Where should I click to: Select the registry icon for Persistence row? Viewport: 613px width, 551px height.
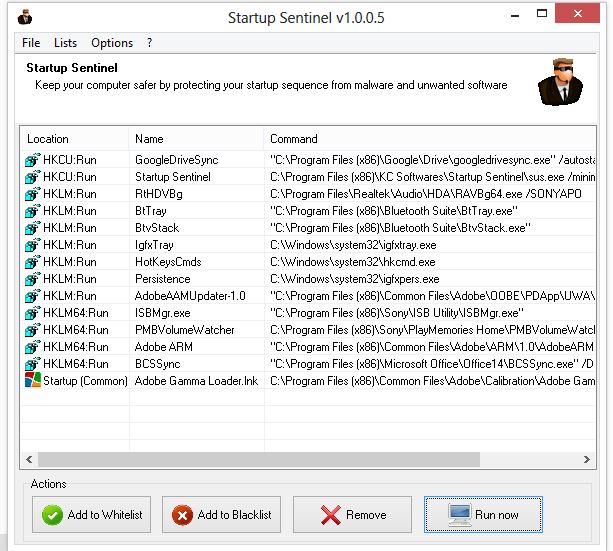tap(33, 279)
